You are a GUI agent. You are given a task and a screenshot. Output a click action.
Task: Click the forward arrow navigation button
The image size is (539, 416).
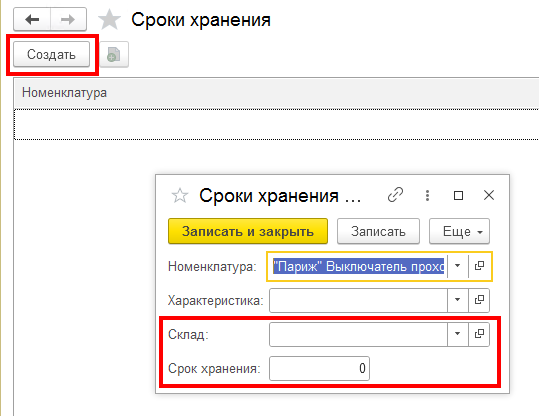(68, 20)
